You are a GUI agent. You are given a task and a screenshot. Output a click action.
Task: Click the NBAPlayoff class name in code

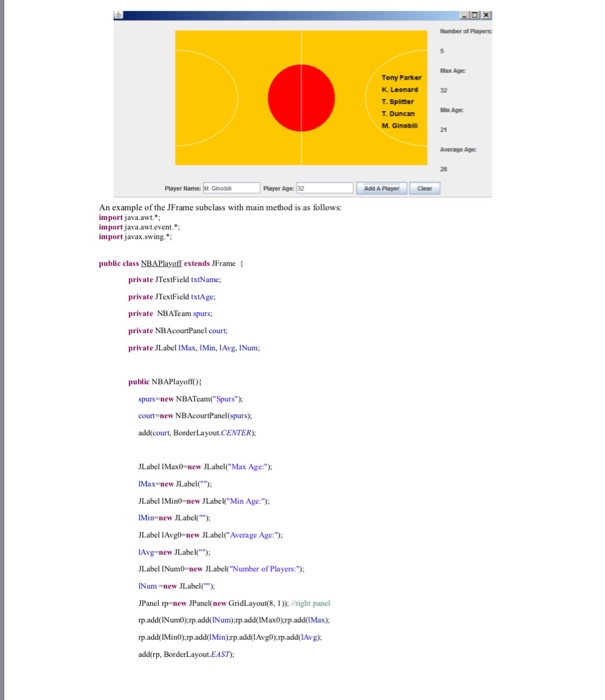161,263
